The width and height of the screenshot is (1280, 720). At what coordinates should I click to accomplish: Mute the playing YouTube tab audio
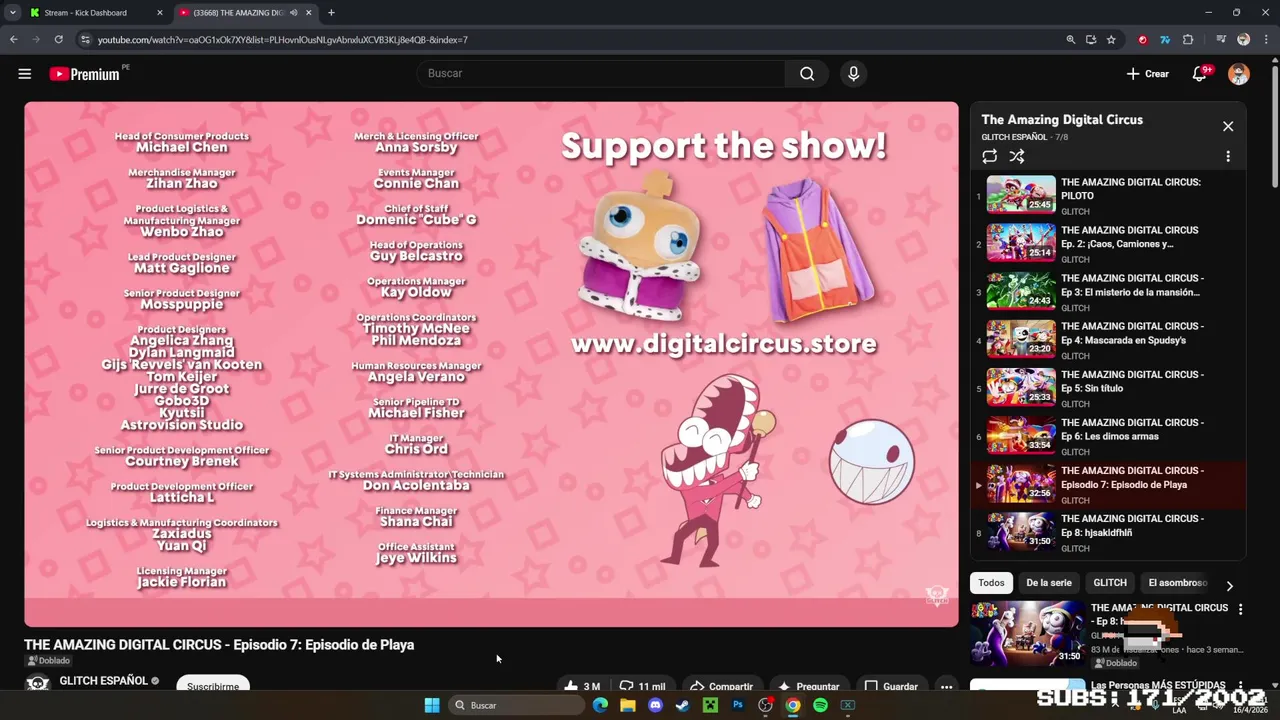(293, 13)
